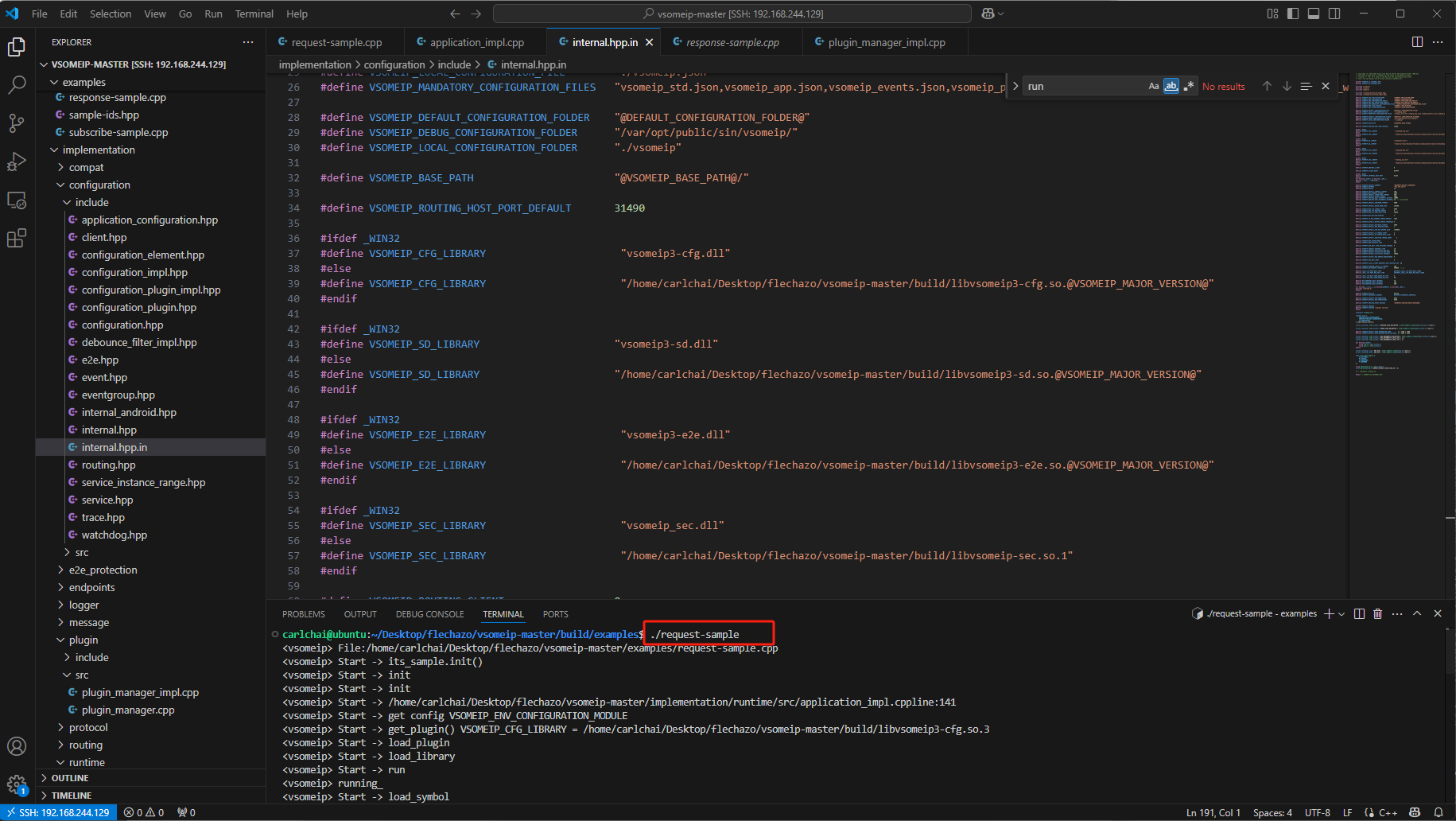Collapse the configuration folder
Viewport: 1456px width, 821px height.
point(60,185)
